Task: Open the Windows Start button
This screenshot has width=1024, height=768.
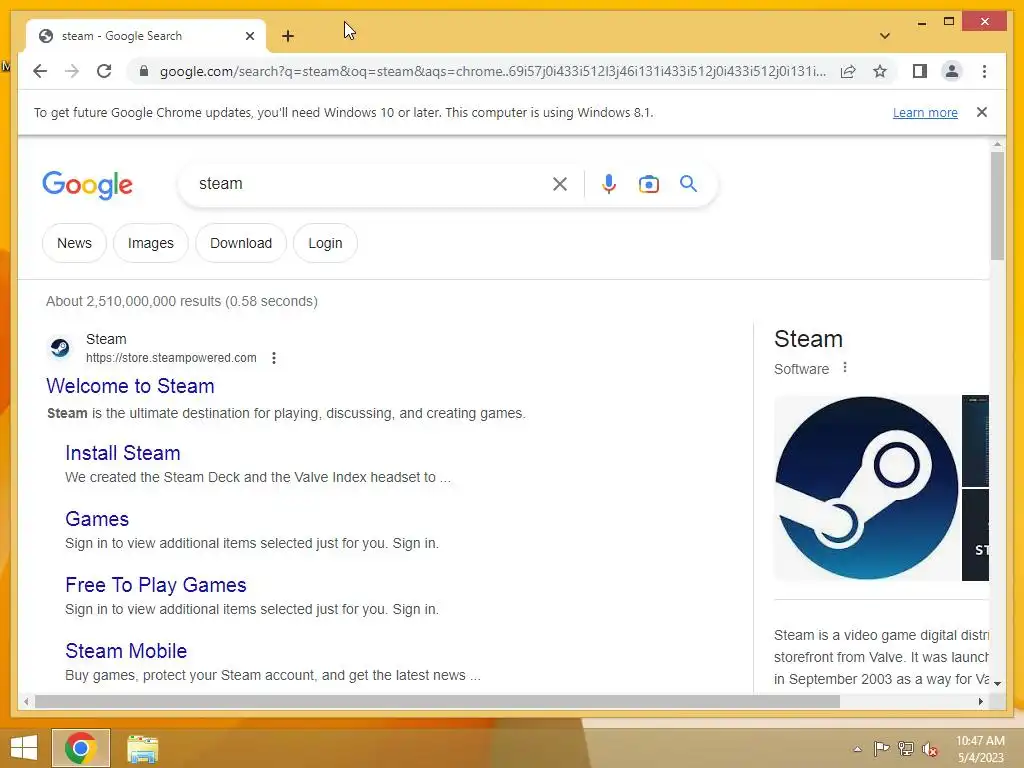Action: tap(24, 748)
